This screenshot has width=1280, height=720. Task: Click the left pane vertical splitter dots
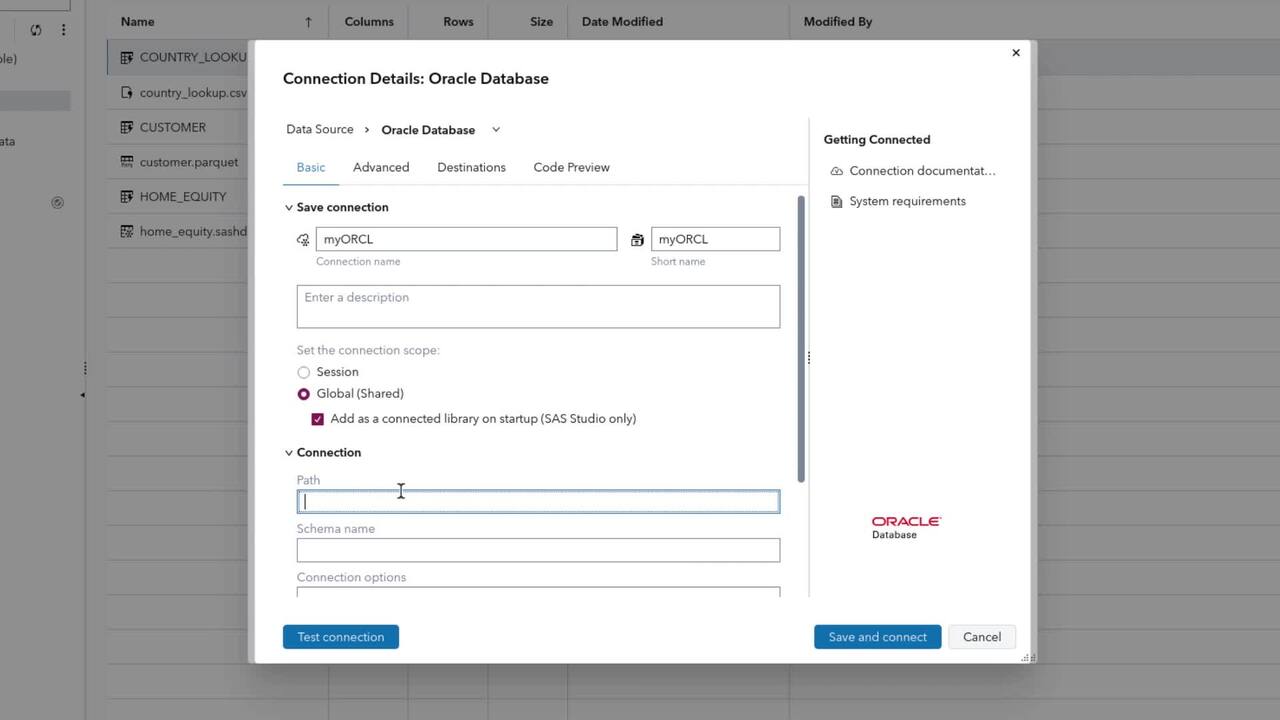tap(85, 369)
